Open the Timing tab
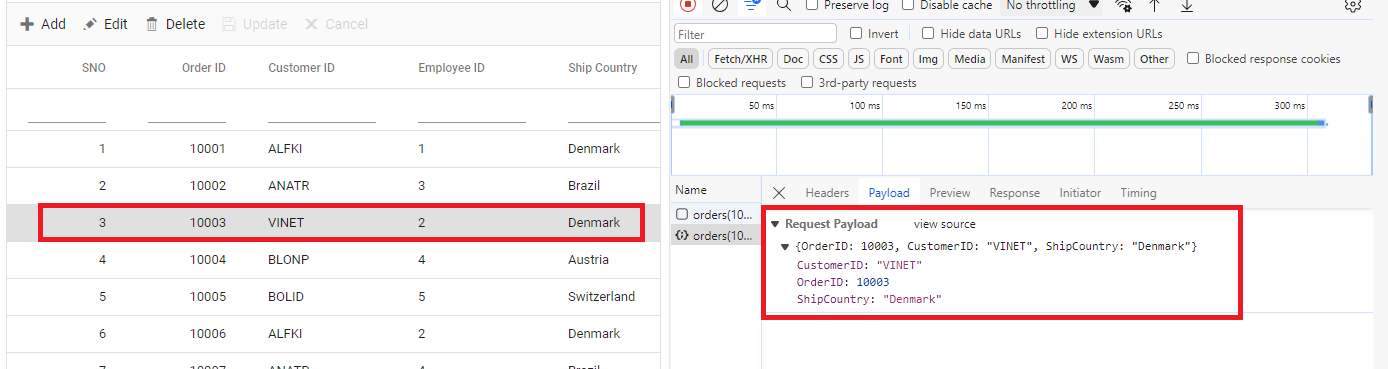This screenshot has width=1388, height=369. pyautogui.click(x=1138, y=193)
